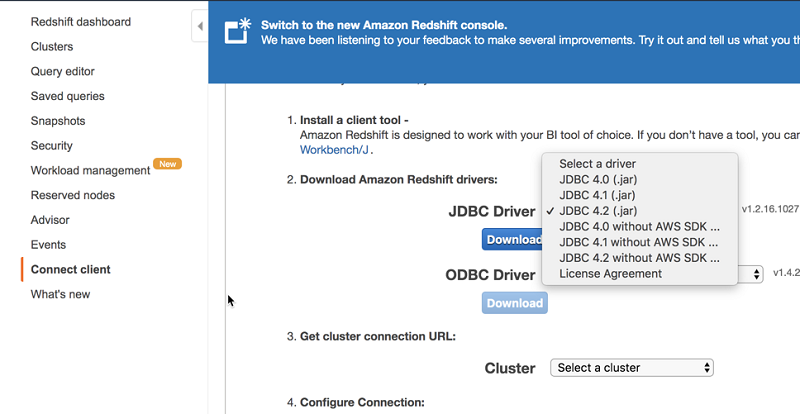This screenshot has height=414, width=800.
Task: Open What's new page
Action: 60,294
